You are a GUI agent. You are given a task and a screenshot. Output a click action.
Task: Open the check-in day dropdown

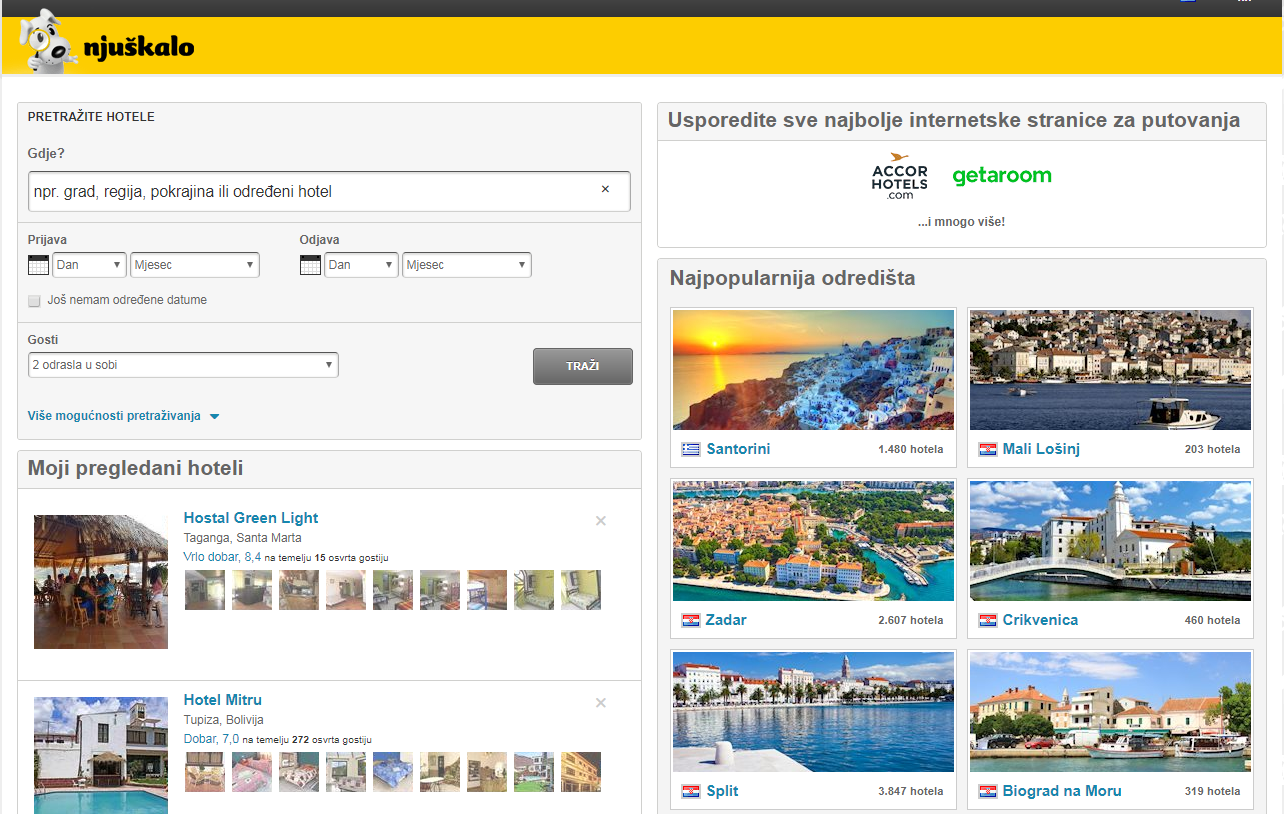(89, 265)
